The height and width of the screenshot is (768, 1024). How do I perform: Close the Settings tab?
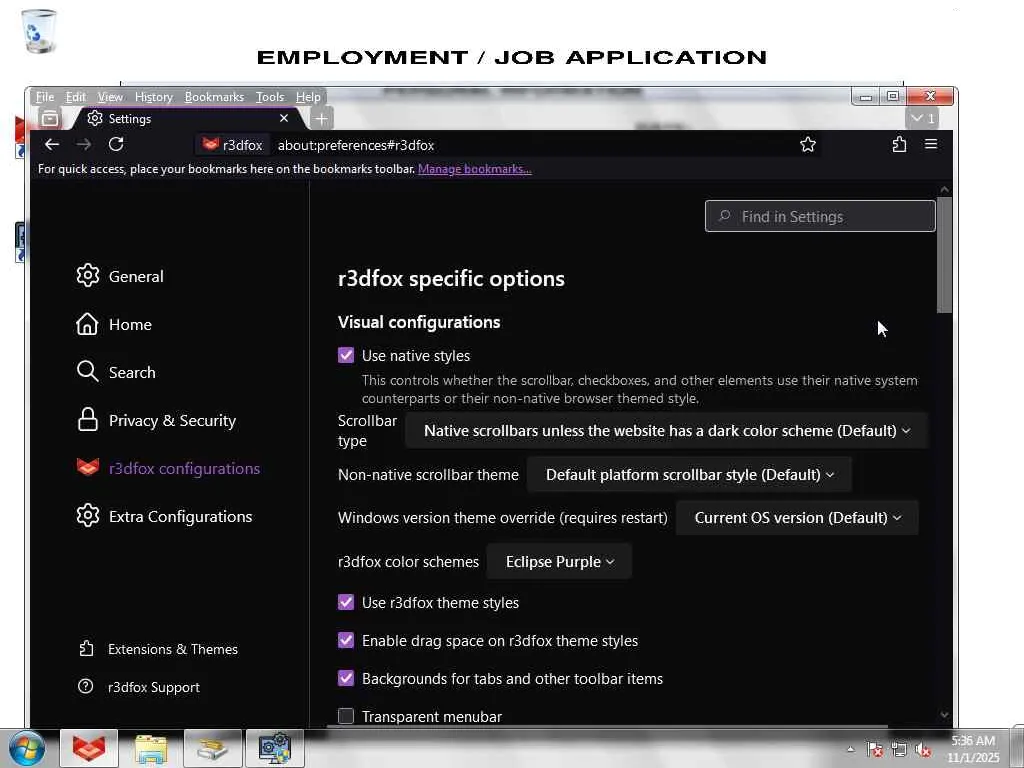pyautogui.click(x=283, y=118)
